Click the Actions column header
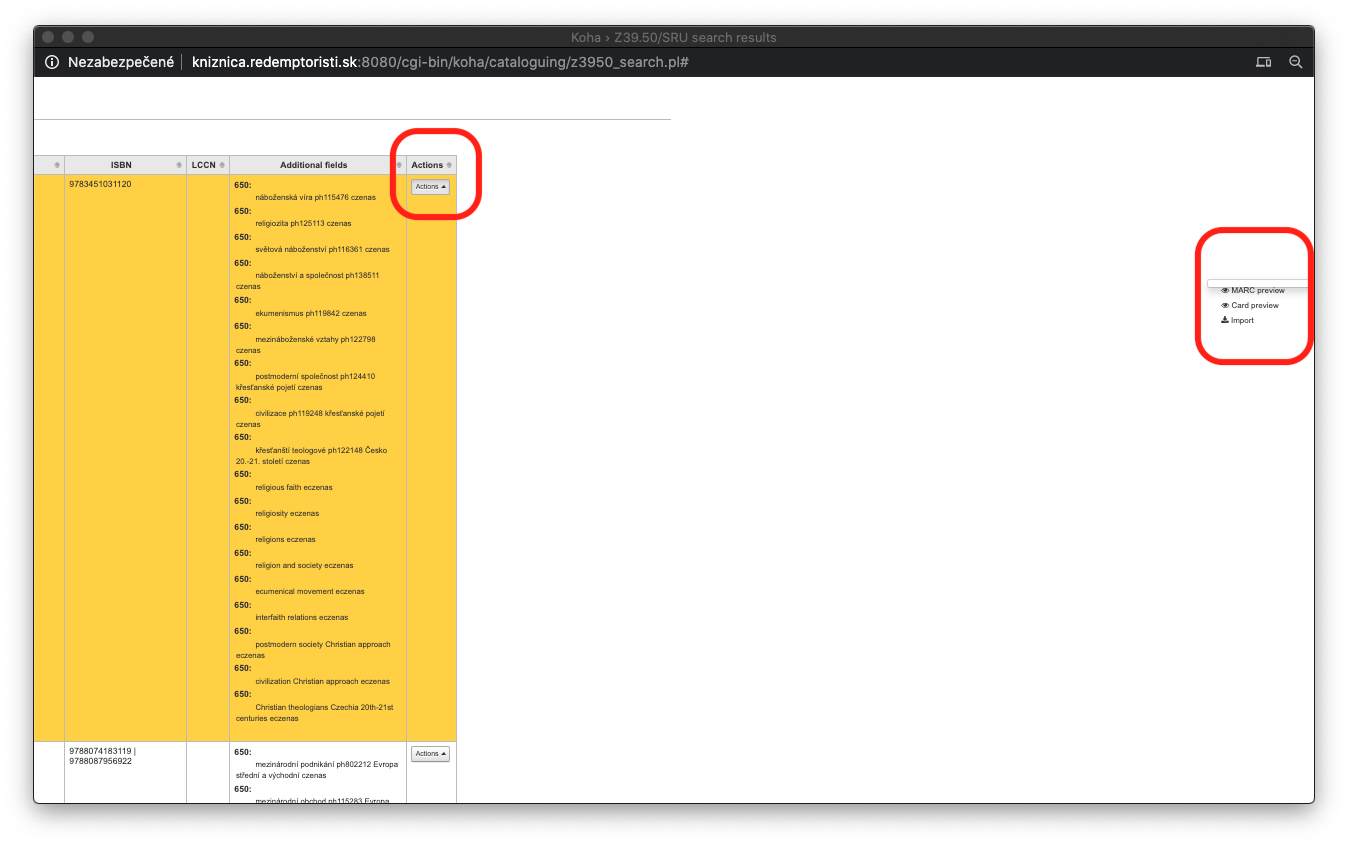1348x845 pixels. 427,165
